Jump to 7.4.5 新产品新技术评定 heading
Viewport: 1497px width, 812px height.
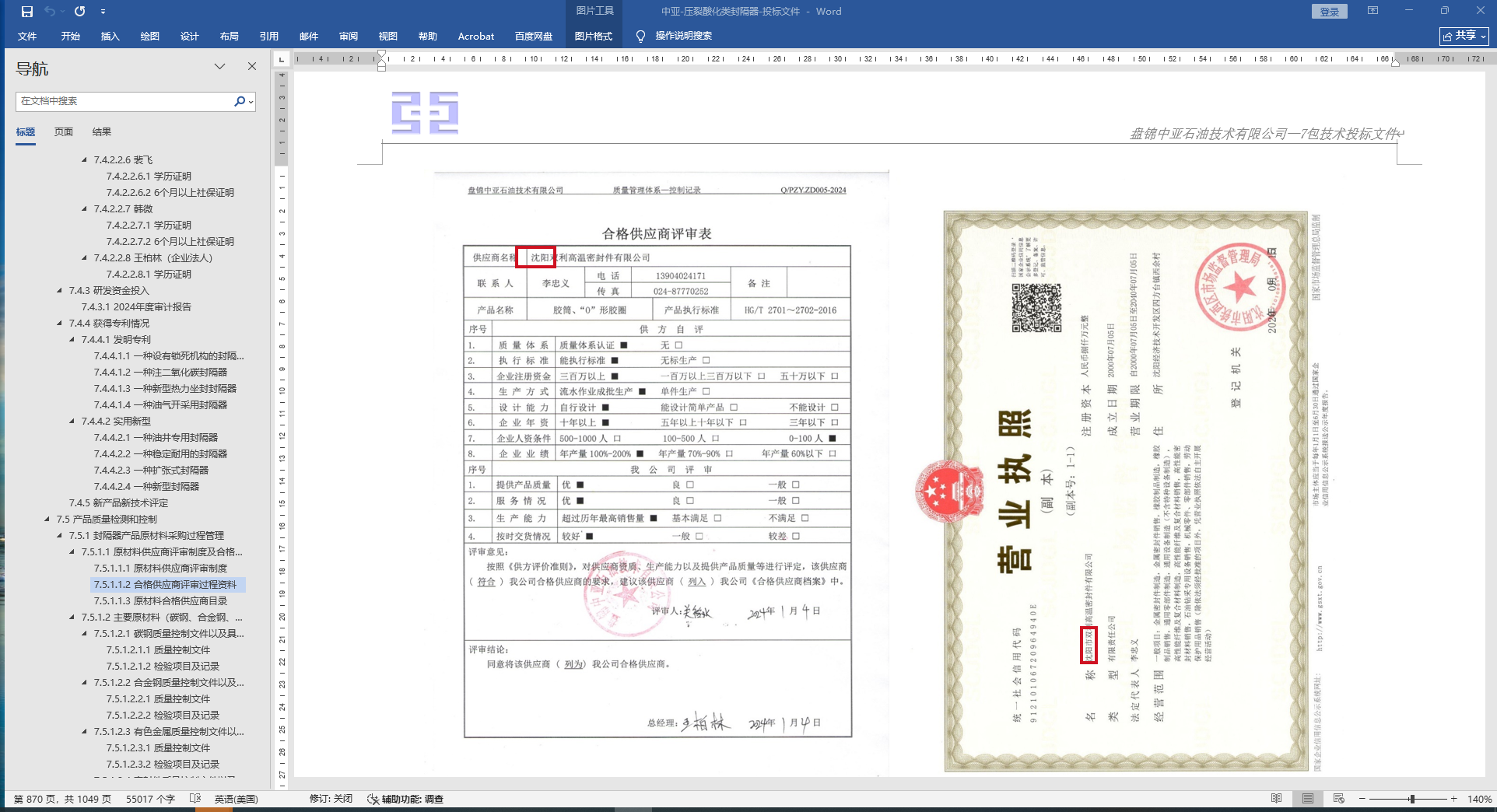coord(118,503)
